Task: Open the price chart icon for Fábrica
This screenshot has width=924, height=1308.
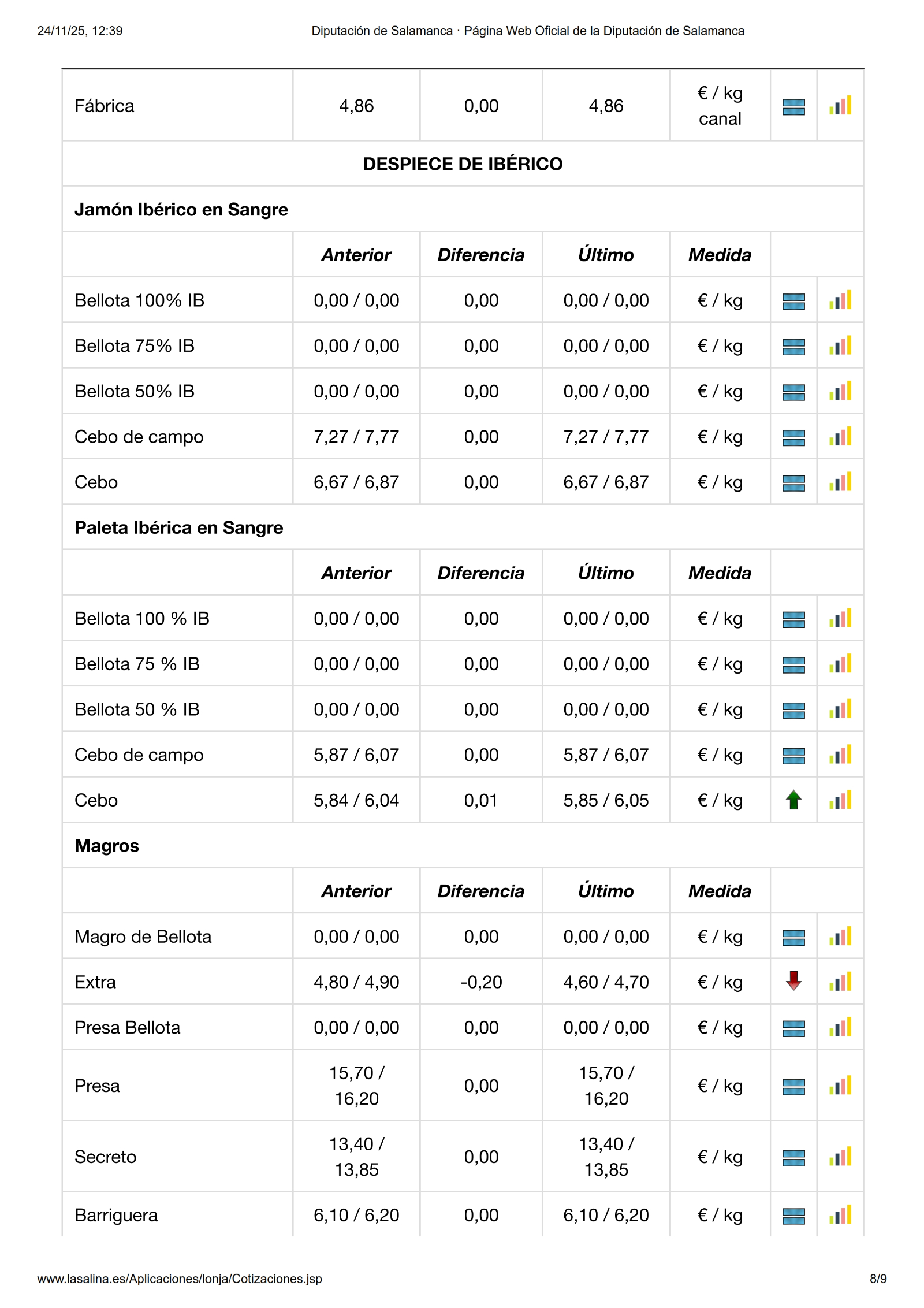Action: tap(840, 106)
